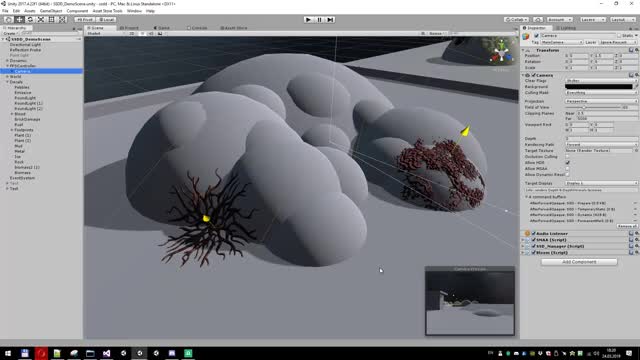Viewport: 640px width, 360px height.
Task: Open the Layout dropdown in top toolbar
Action: (622, 20)
